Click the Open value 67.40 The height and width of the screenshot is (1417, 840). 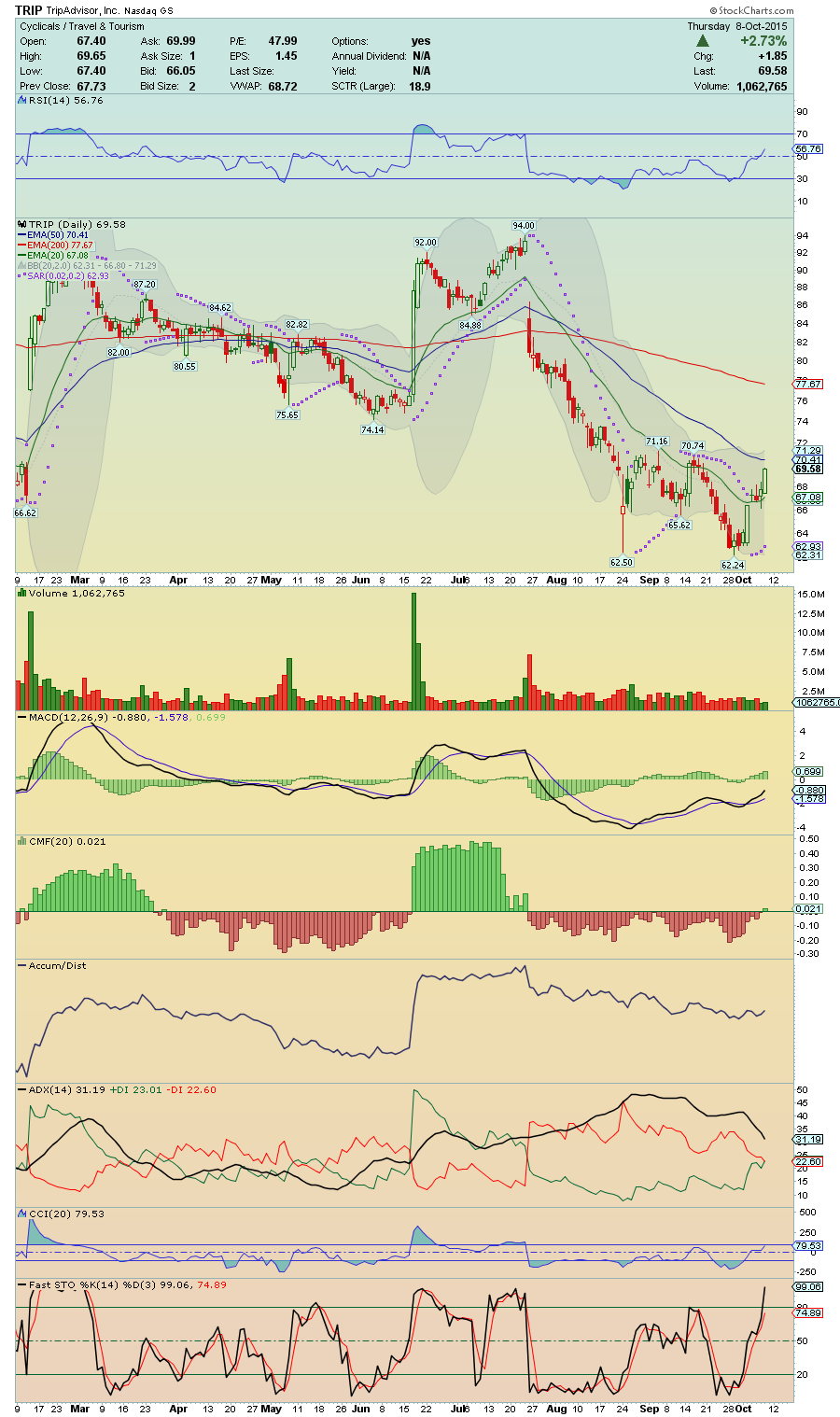point(91,41)
